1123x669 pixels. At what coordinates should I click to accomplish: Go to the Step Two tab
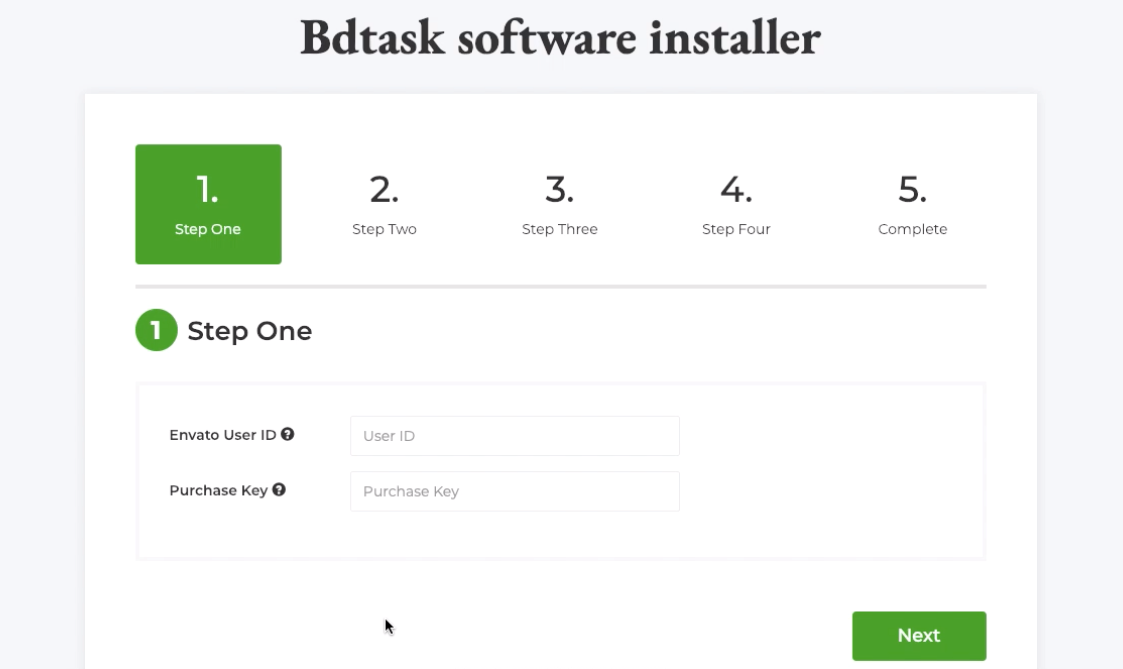[384, 206]
